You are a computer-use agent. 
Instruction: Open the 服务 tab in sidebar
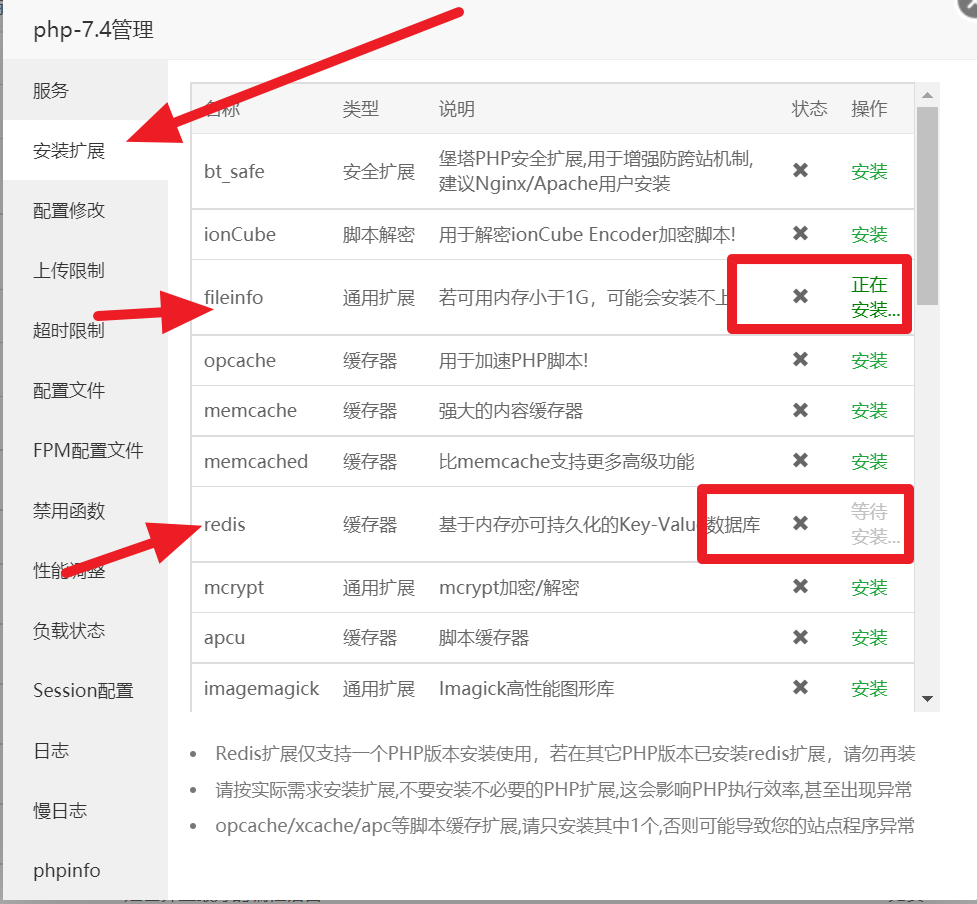pos(51,91)
